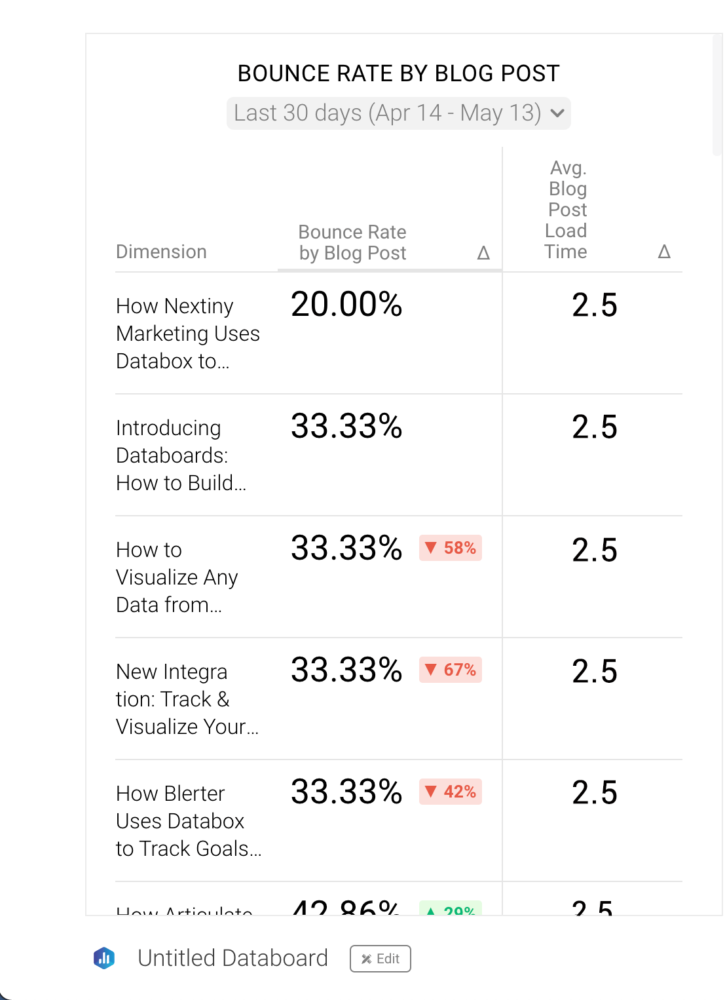Sort by Bounce Rate by Blog Post column
The height and width of the screenshot is (1000, 725).
pyautogui.click(x=352, y=242)
